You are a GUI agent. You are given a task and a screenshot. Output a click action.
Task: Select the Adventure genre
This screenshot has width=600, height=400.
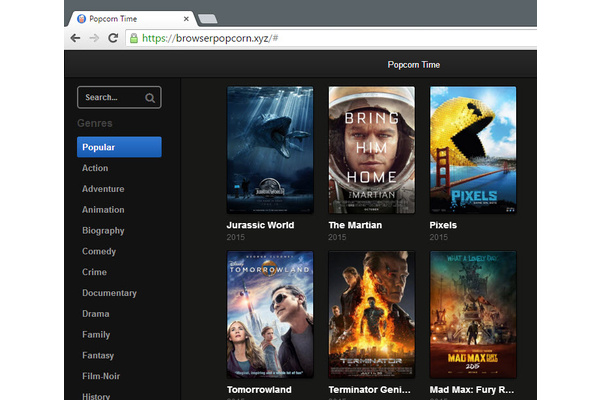pos(103,189)
